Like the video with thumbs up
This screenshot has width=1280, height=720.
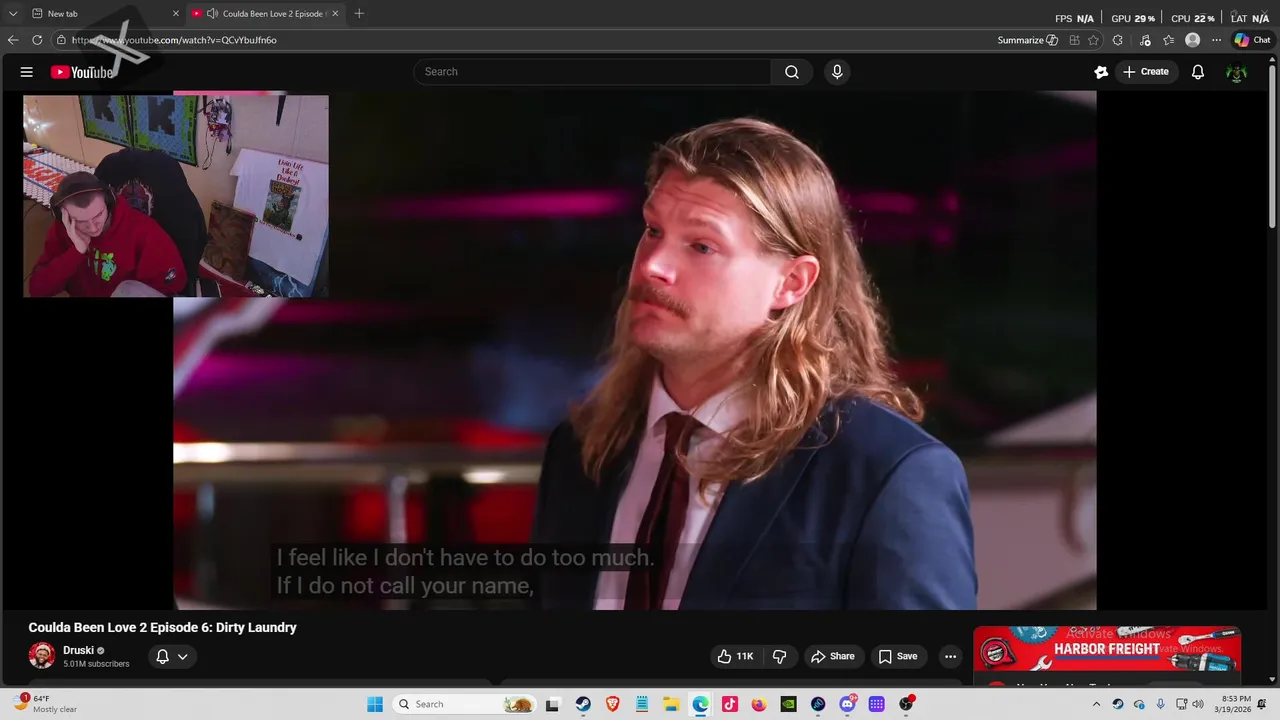735,656
